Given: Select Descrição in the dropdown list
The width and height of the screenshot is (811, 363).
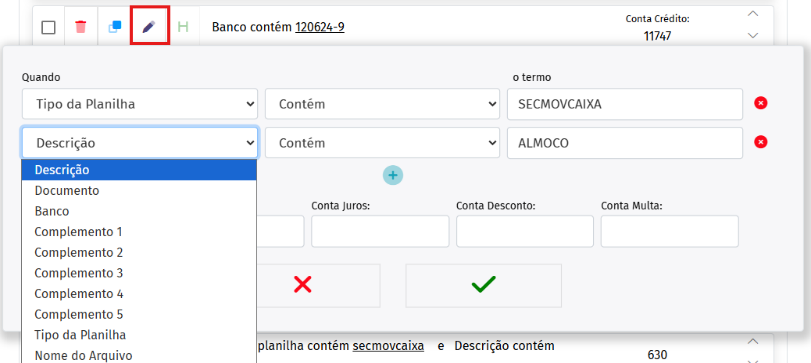Looking at the screenshot, I should (x=139, y=170).
